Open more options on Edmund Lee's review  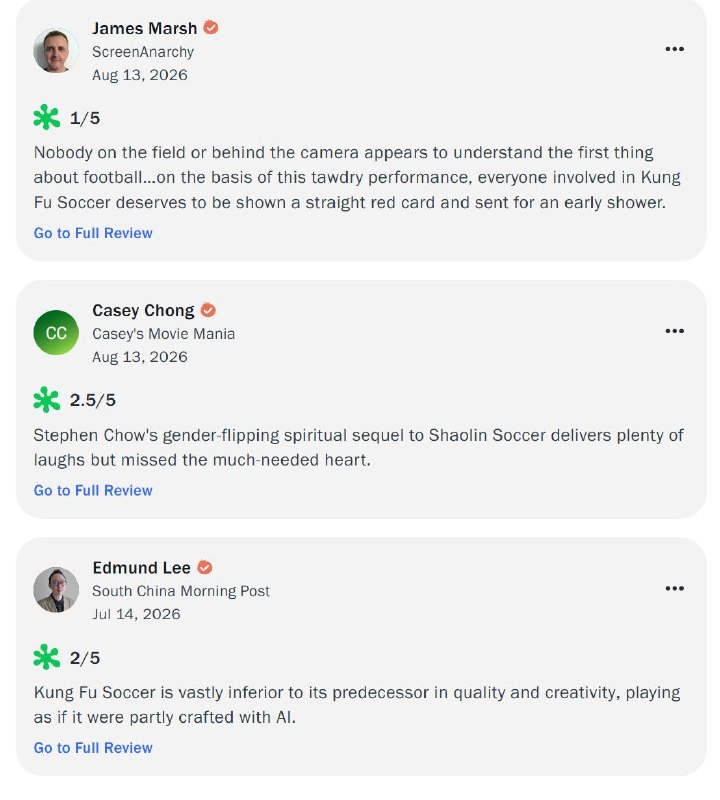[x=674, y=588]
